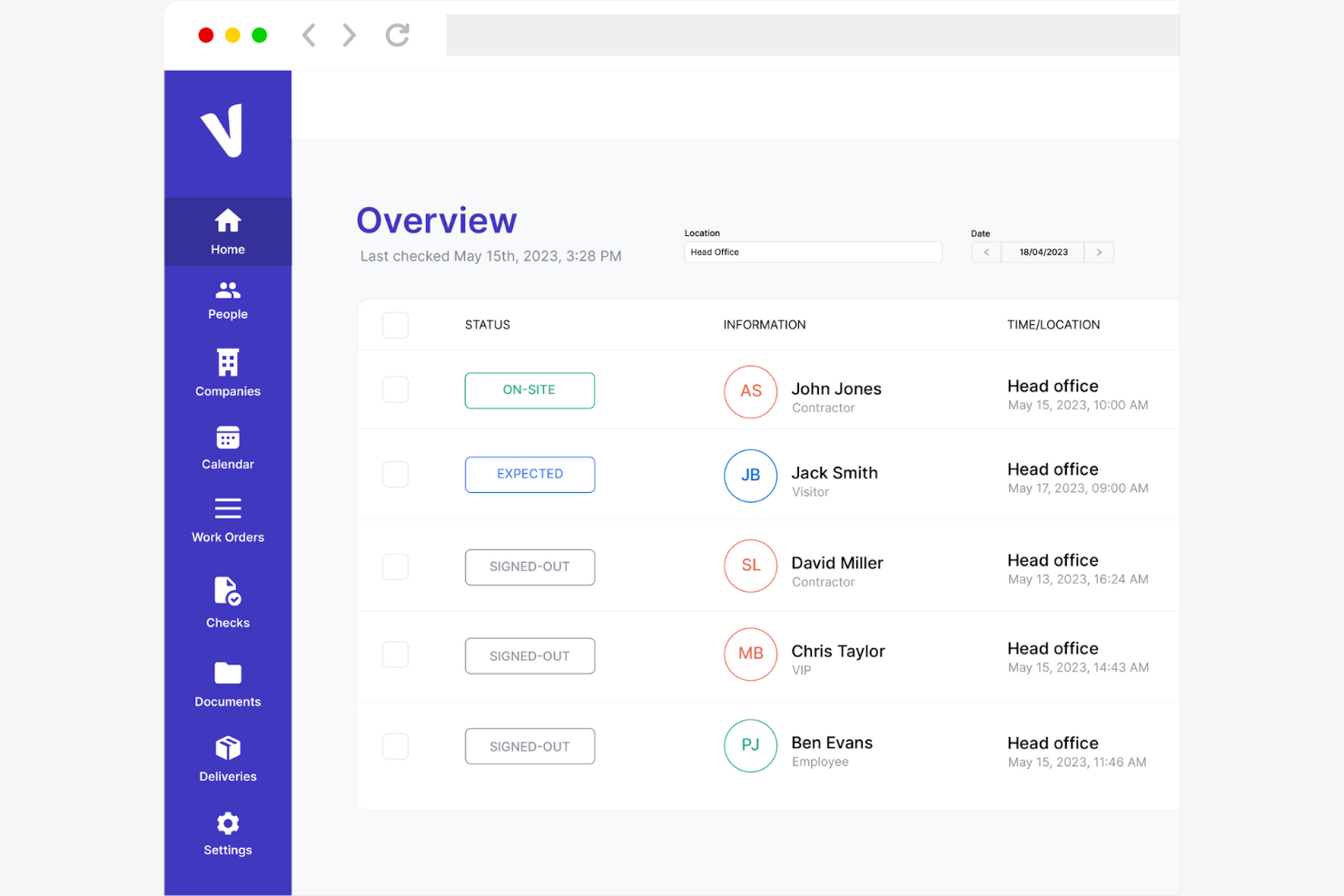
Task: Click the STATUS column header
Action: click(x=487, y=324)
